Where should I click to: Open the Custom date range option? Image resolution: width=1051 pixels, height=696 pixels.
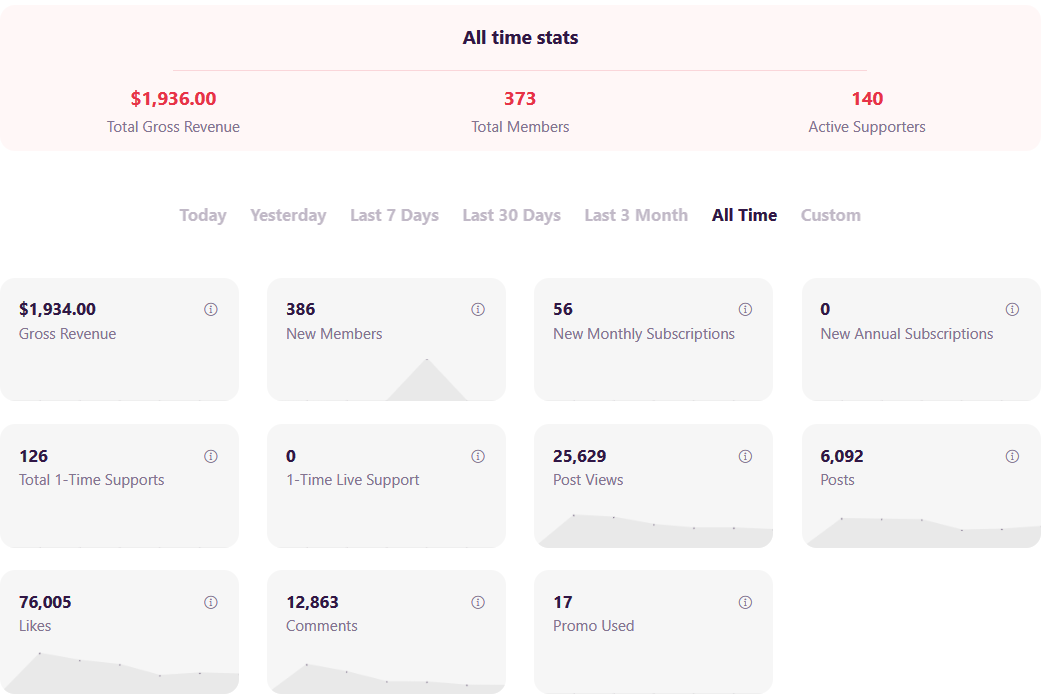pyautogui.click(x=830, y=215)
